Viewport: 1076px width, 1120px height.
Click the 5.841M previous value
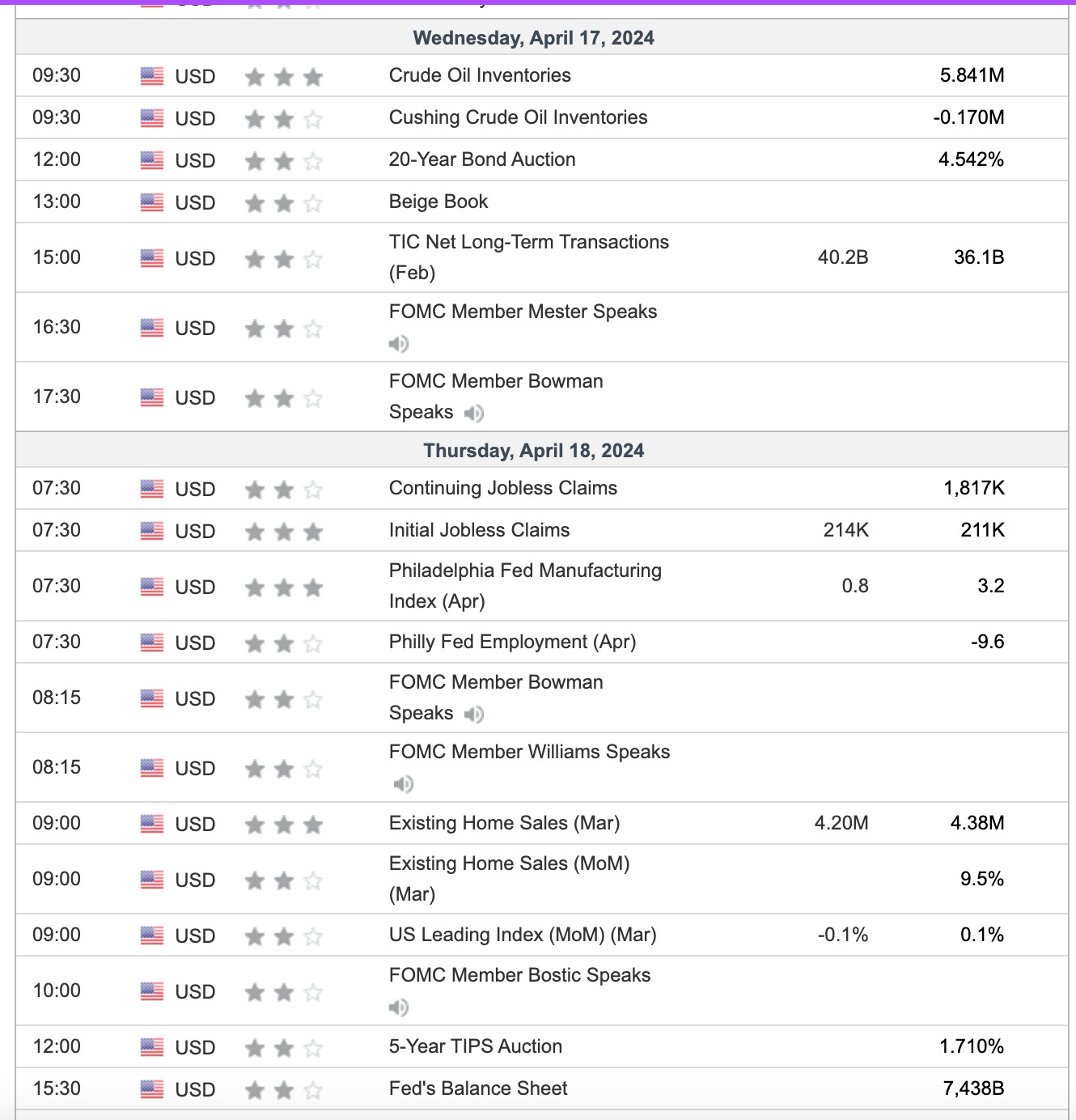coord(972,75)
